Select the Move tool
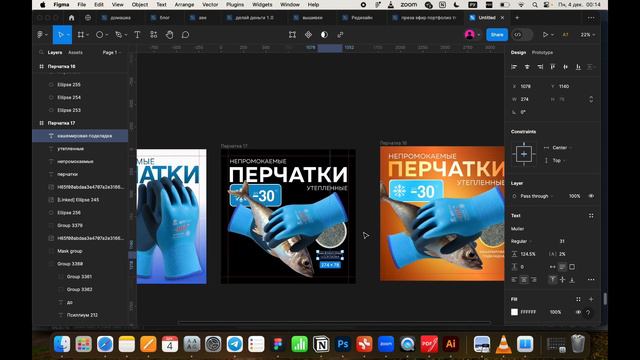The width and height of the screenshot is (640, 360). [x=60, y=35]
